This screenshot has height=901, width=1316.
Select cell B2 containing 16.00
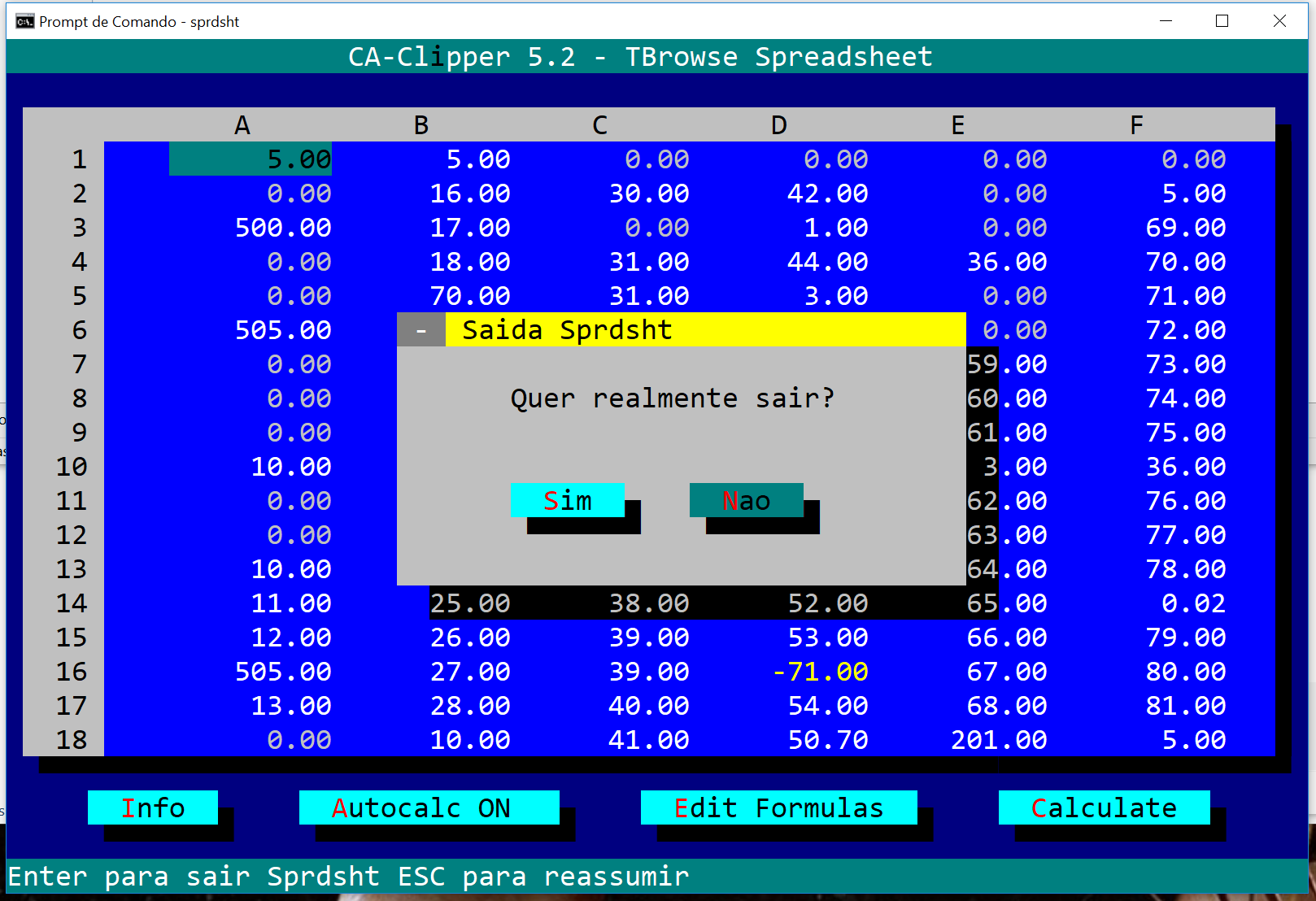click(x=470, y=193)
